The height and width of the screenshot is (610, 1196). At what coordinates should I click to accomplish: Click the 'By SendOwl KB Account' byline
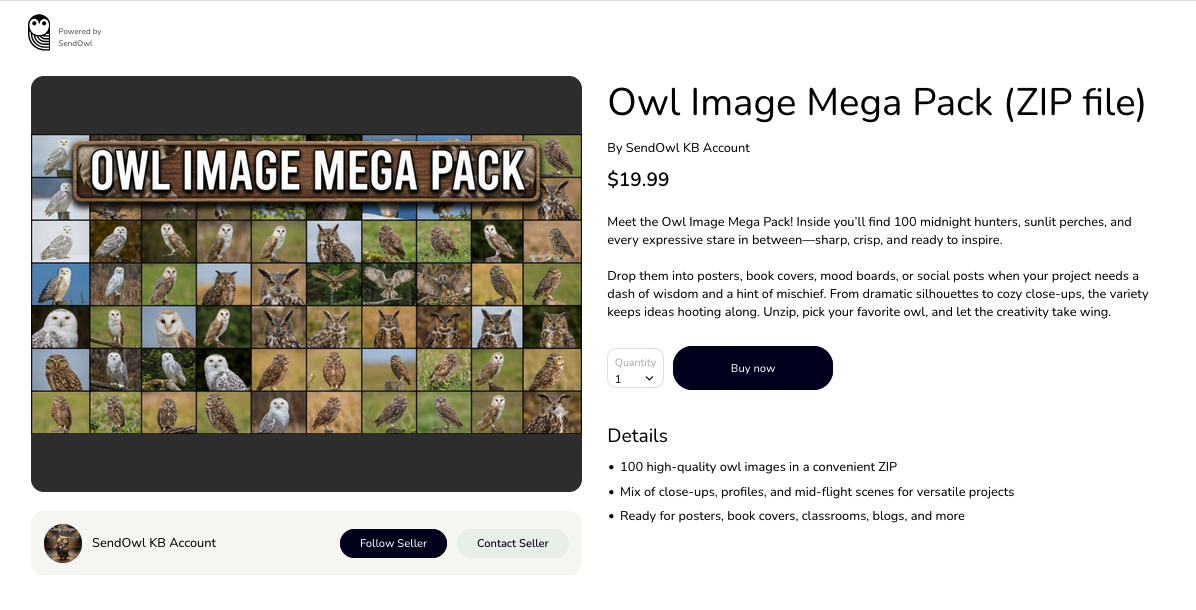click(678, 148)
